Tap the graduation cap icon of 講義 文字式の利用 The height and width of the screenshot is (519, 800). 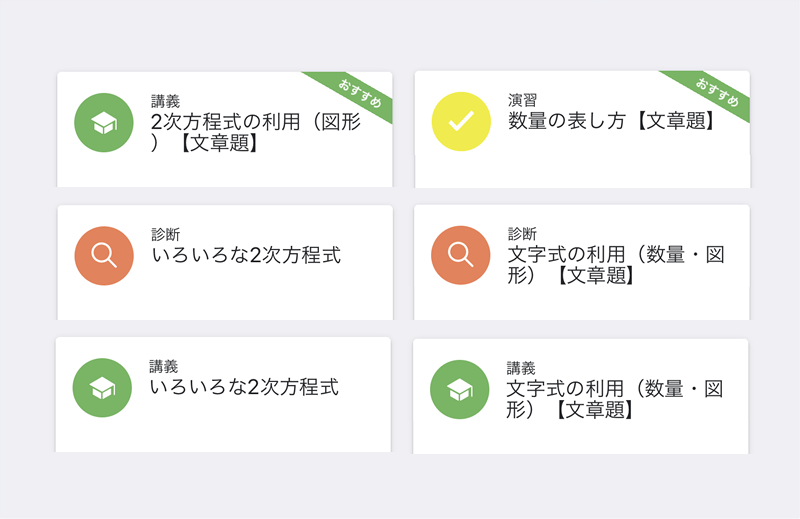460,389
